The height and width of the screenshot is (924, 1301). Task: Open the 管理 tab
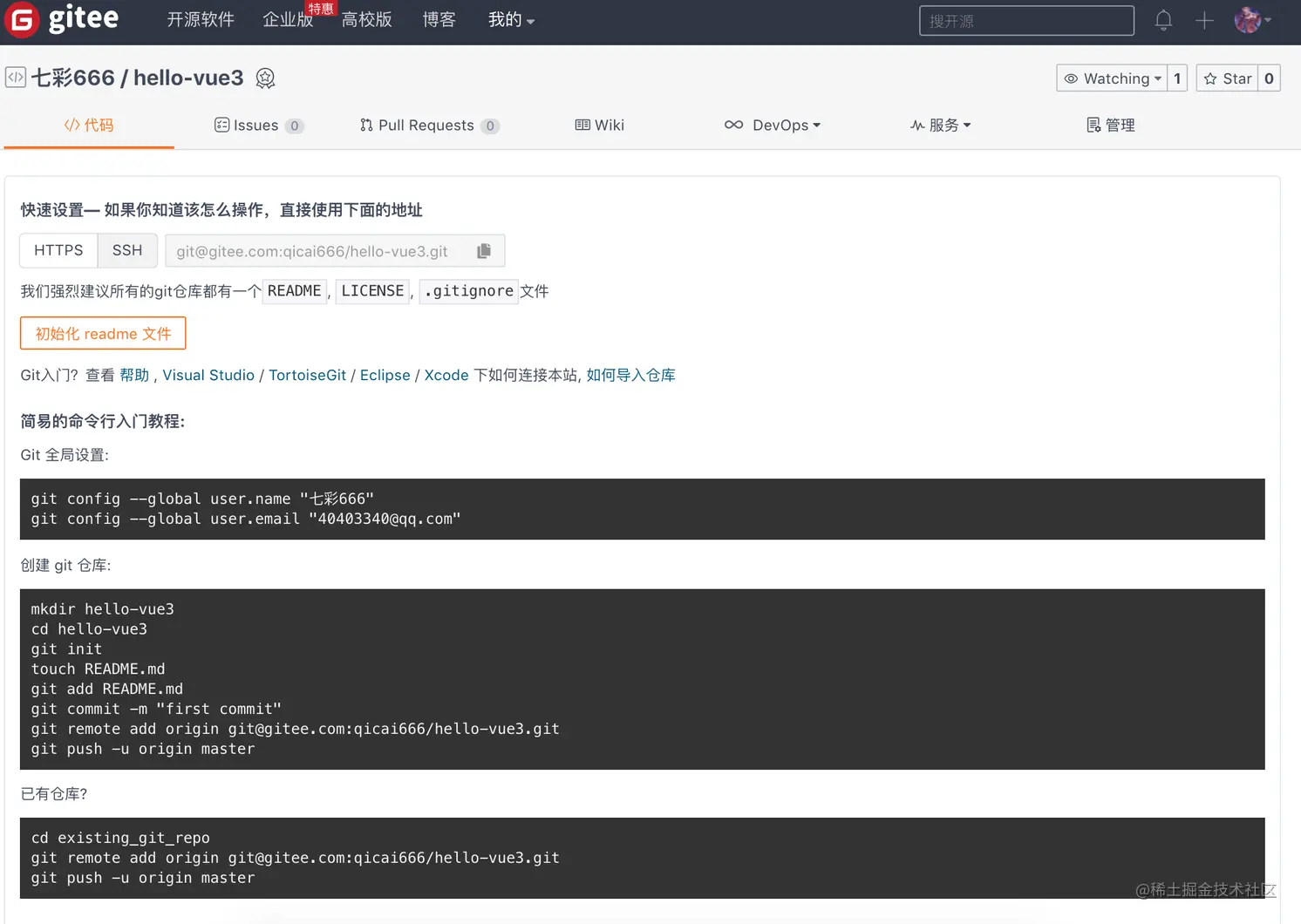pos(1111,126)
